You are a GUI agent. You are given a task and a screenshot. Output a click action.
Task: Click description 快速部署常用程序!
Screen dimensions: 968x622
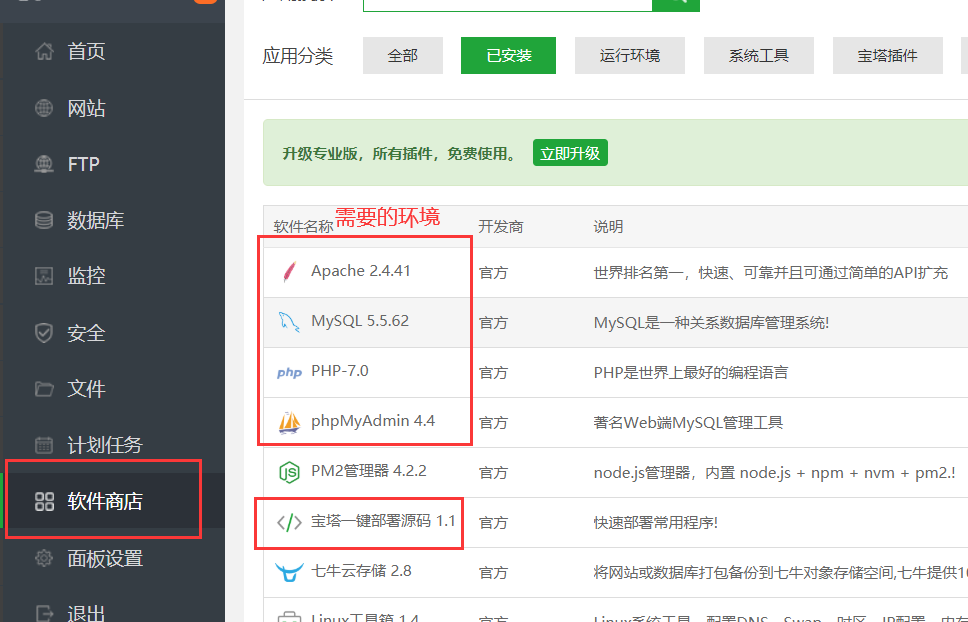[x=656, y=523]
